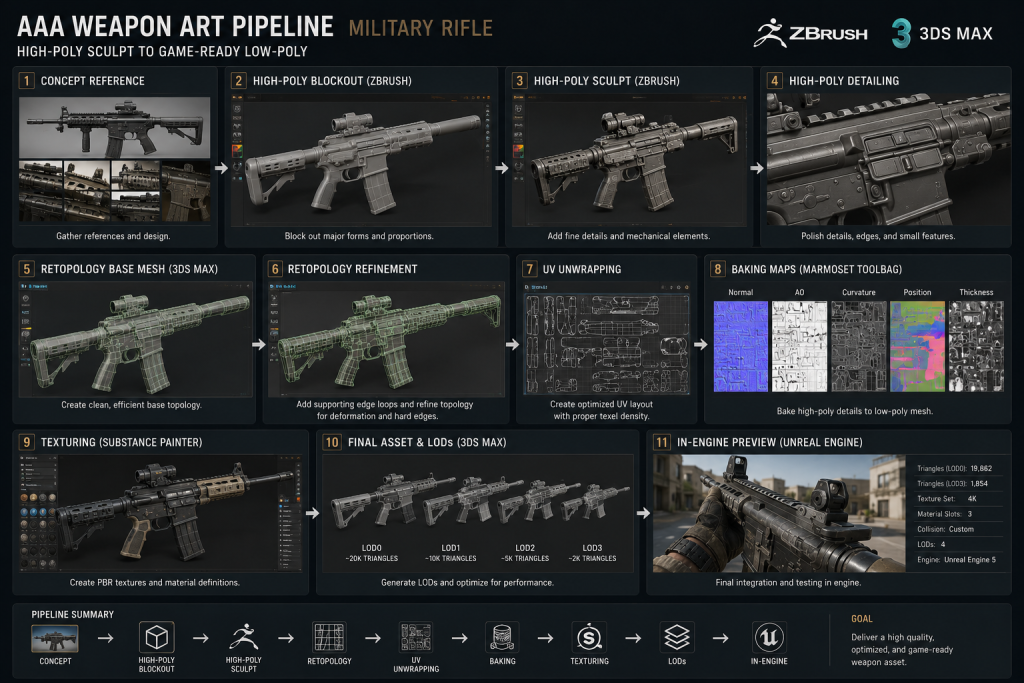Viewport: 1024px width, 683px height.
Task: Click "IN-ENGINE PREVIEW (UNREAL ENGINE)" heading
Action: (x=769, y=442)
